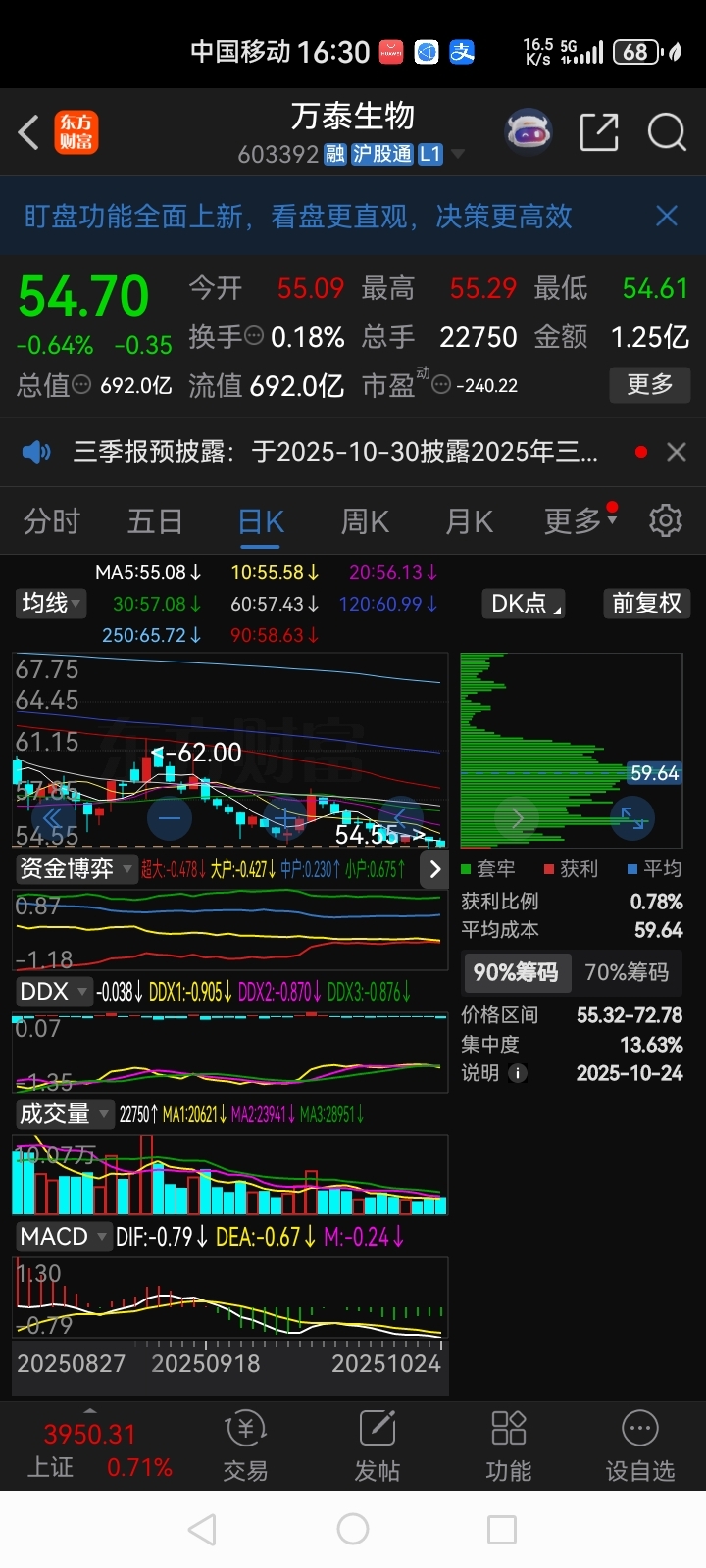Tap the 融 margin trading badge
Screen dimensions: 706x1568
tap(335, 154)
